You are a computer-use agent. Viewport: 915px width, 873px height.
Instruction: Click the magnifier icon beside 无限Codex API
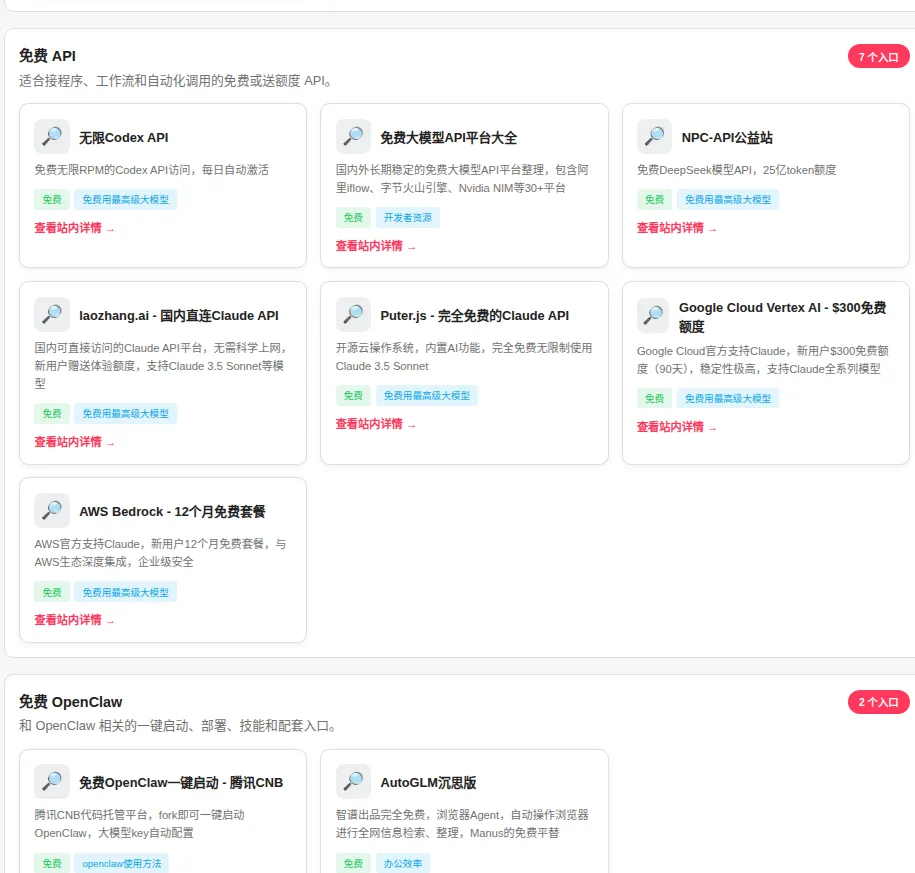(52, 137)
